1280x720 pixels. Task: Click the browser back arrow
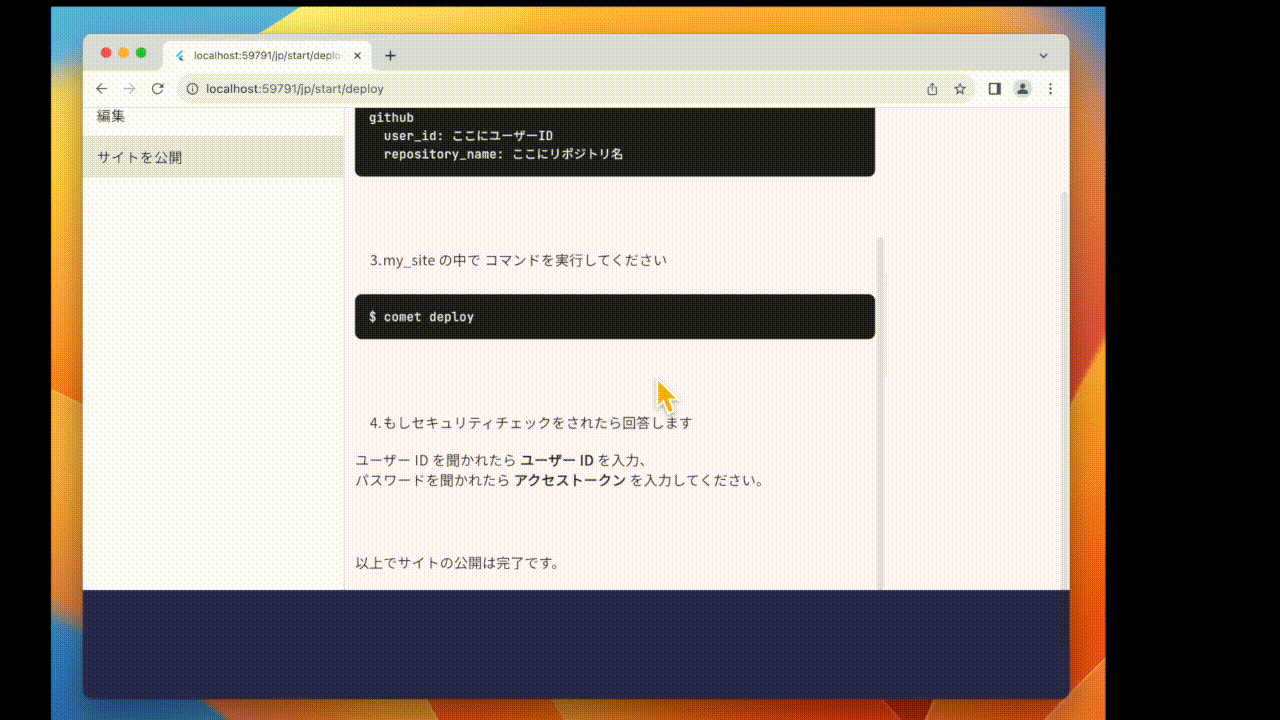point(102,89)
